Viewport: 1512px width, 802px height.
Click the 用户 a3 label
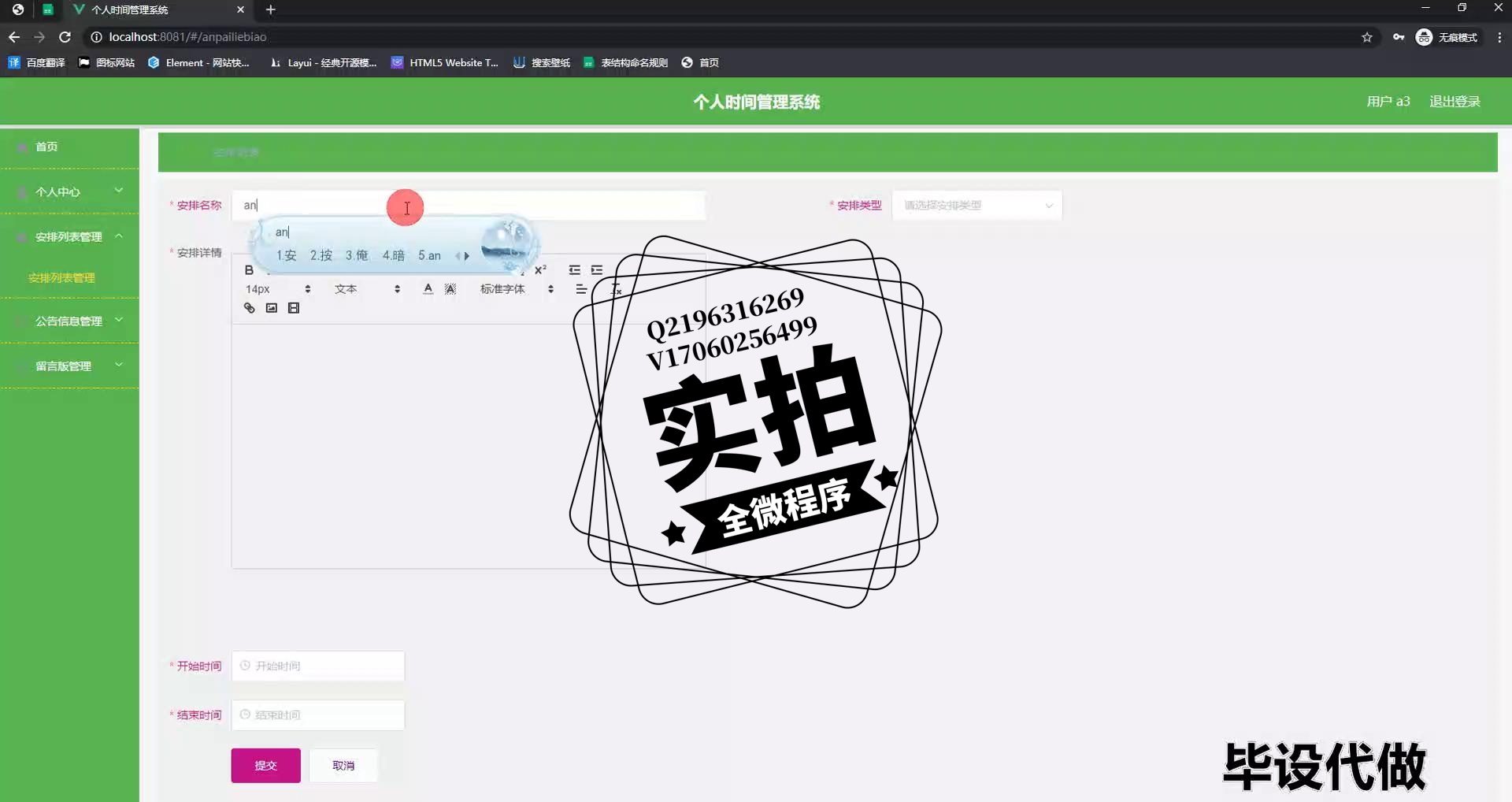(x=1388, y=102)
